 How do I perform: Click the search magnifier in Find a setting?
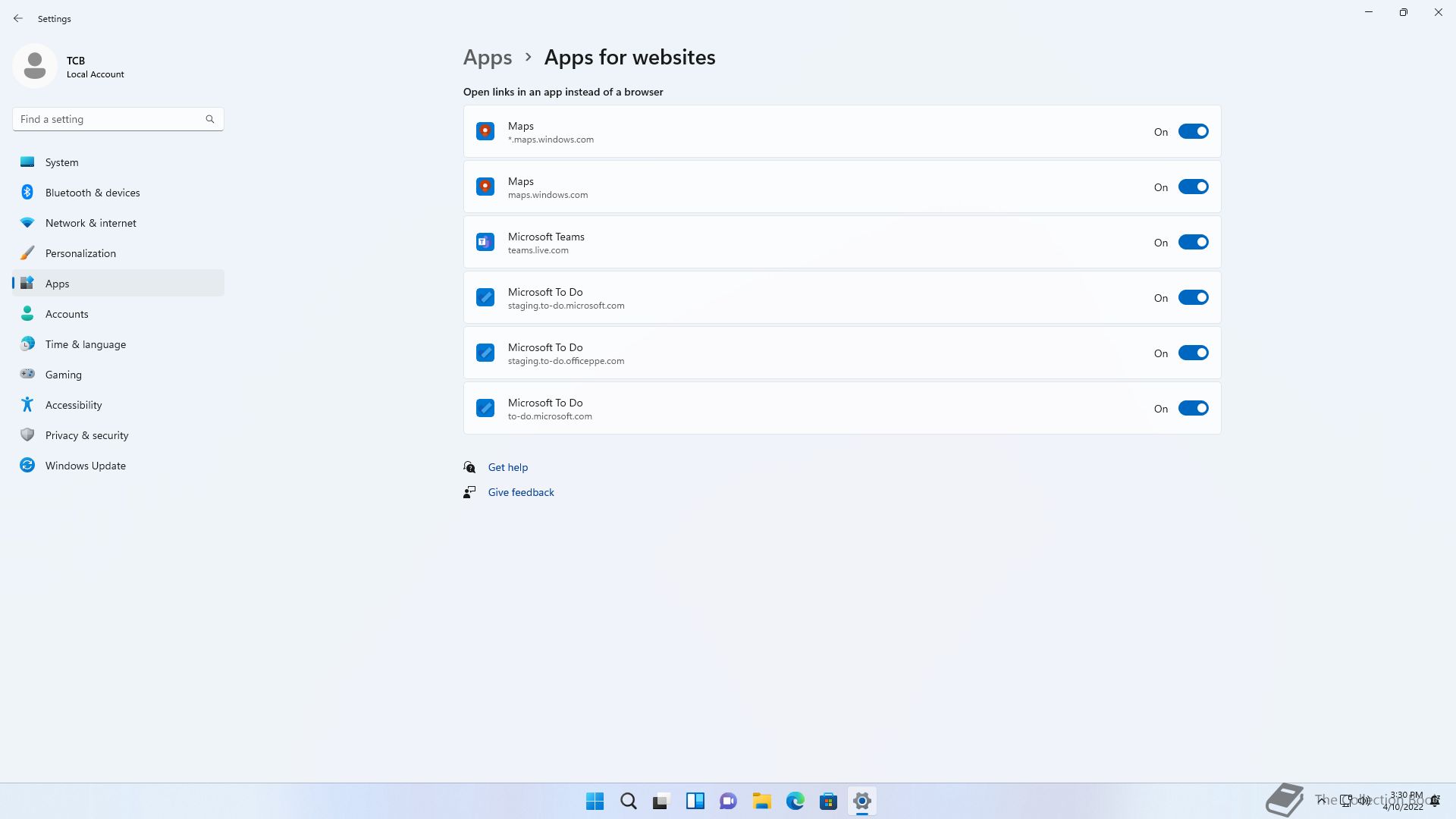point(210,119)
